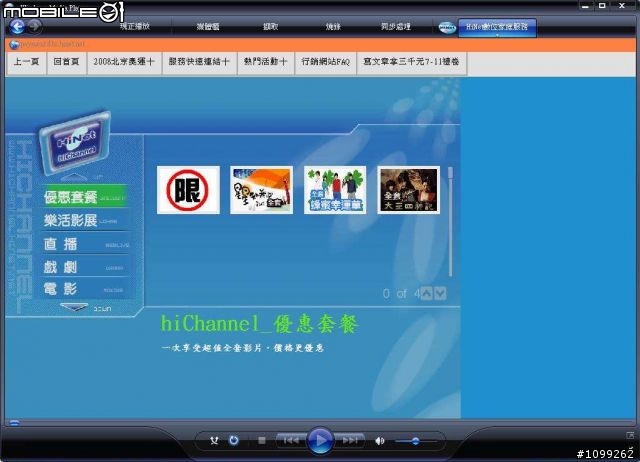This screenshot has width=640, height=462.
Task: Select 電影 movie category
Action: 85,289
